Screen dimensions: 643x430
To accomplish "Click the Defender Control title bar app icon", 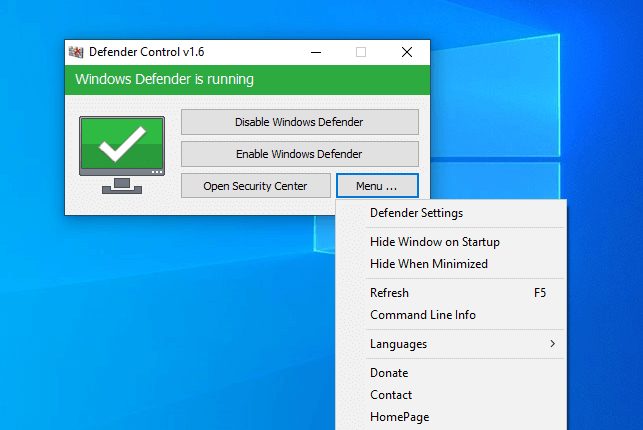I will click(x=76, y=52).
